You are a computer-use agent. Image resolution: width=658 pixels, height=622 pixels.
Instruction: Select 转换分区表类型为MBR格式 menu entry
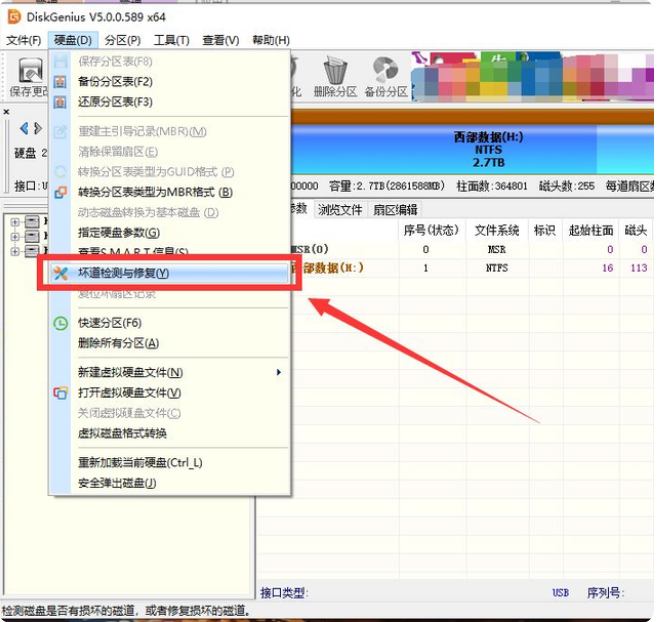tap(155, 192)
